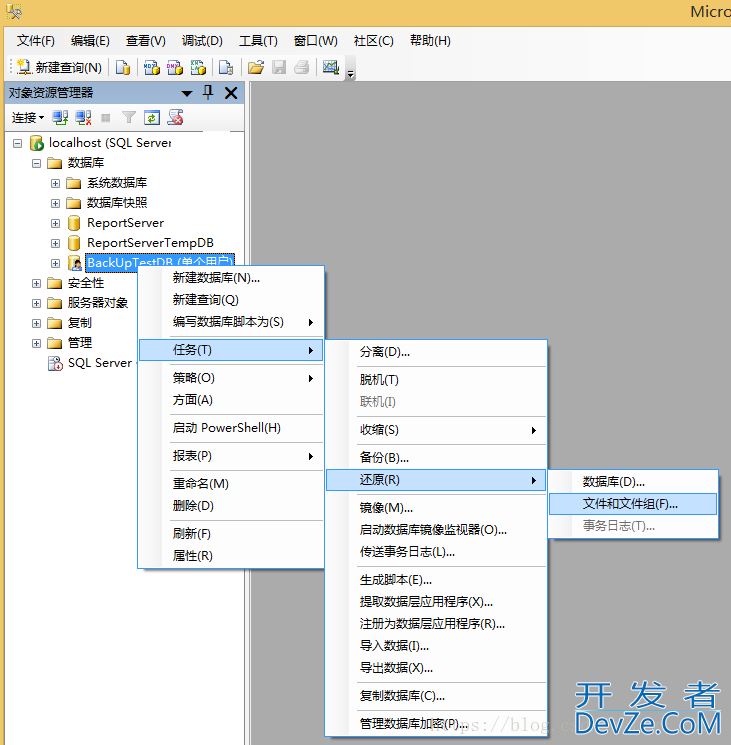Screen dimensions: 731x745
Task: Open the Object Explorer window position dropdown arrow
Action: click(x=187, y=93)
